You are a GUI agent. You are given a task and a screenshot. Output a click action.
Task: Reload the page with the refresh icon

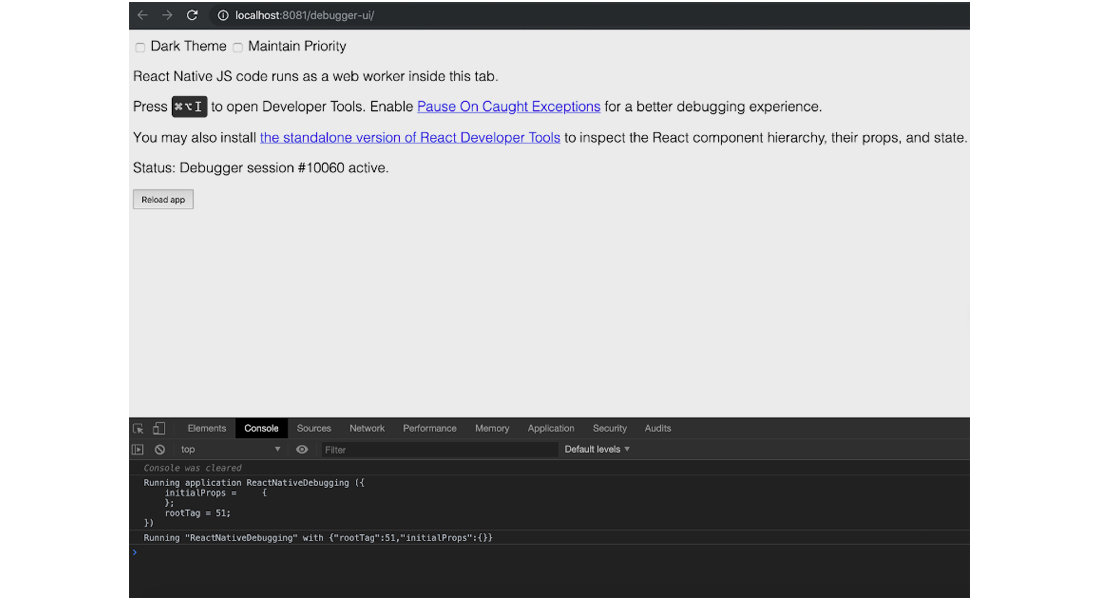pyautogui.click(x=192, y=15)
